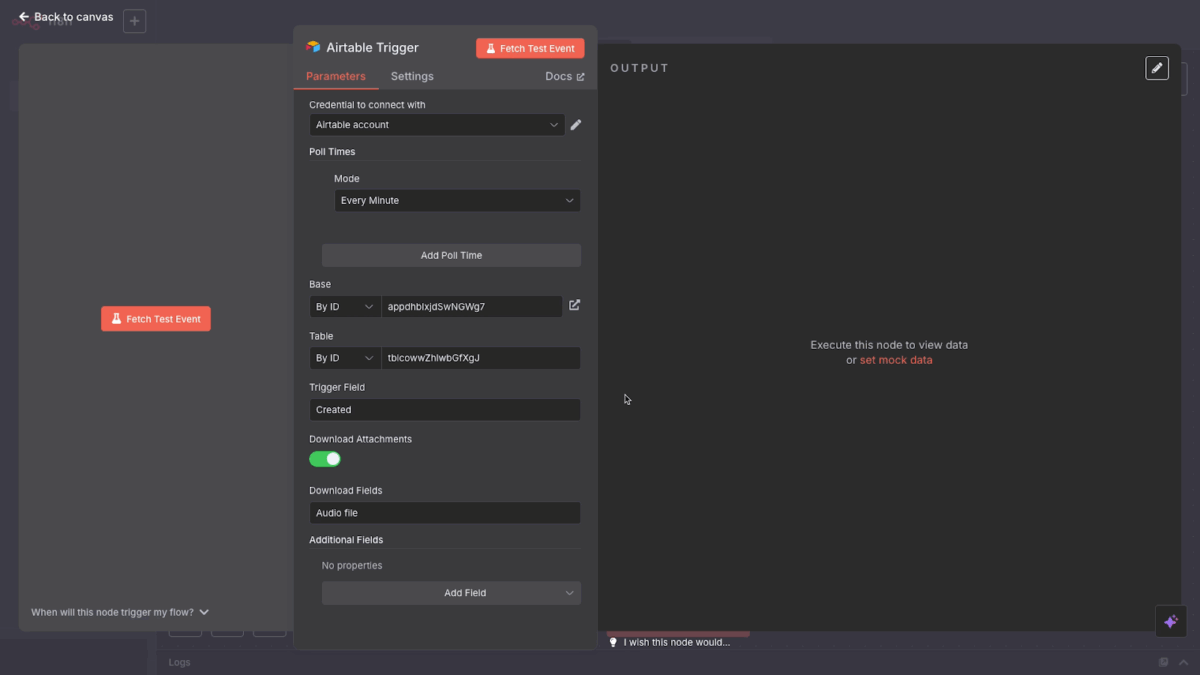
Task: Open the Docs link
Action: click(565, 76)
